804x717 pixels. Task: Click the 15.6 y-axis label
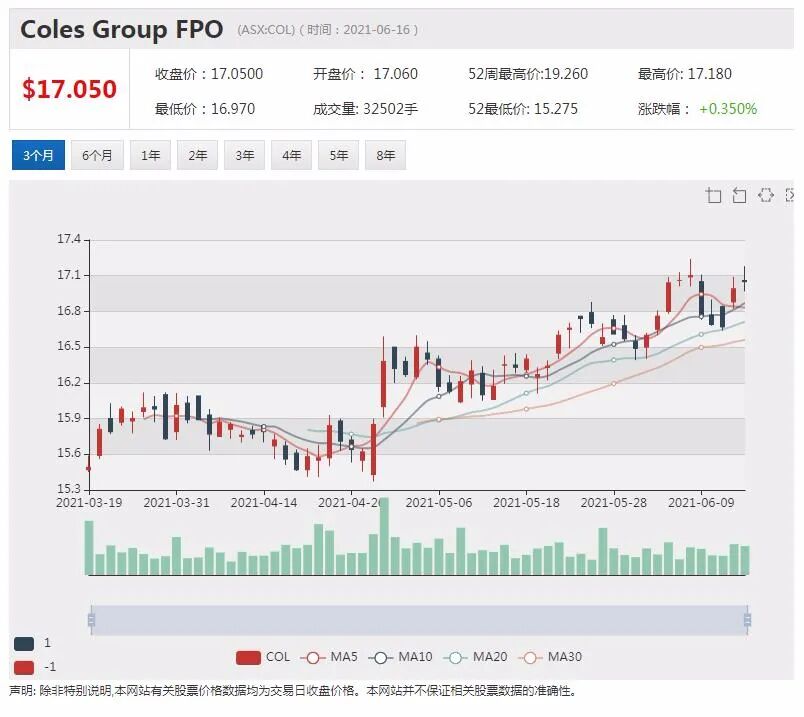click(x=69, y=453)
